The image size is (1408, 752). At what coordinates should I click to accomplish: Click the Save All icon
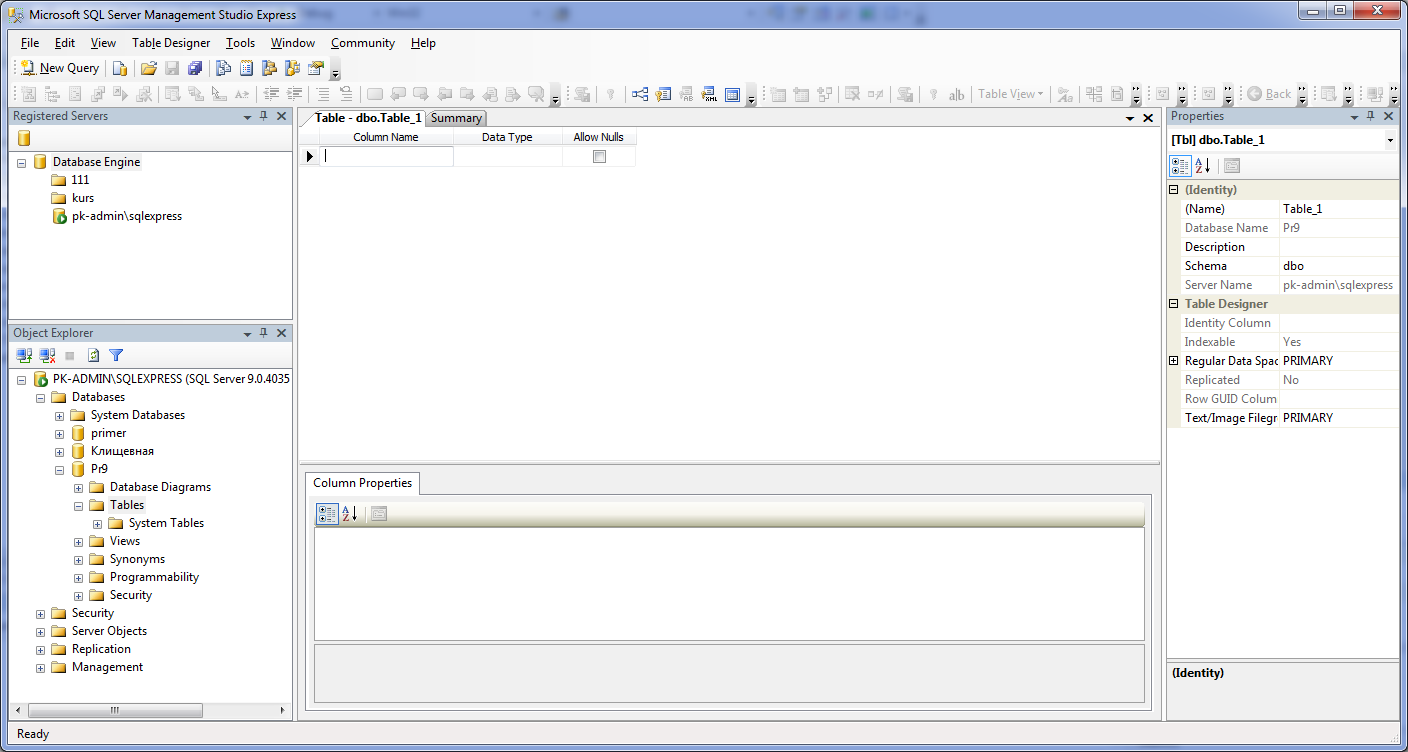coord(195,68)
